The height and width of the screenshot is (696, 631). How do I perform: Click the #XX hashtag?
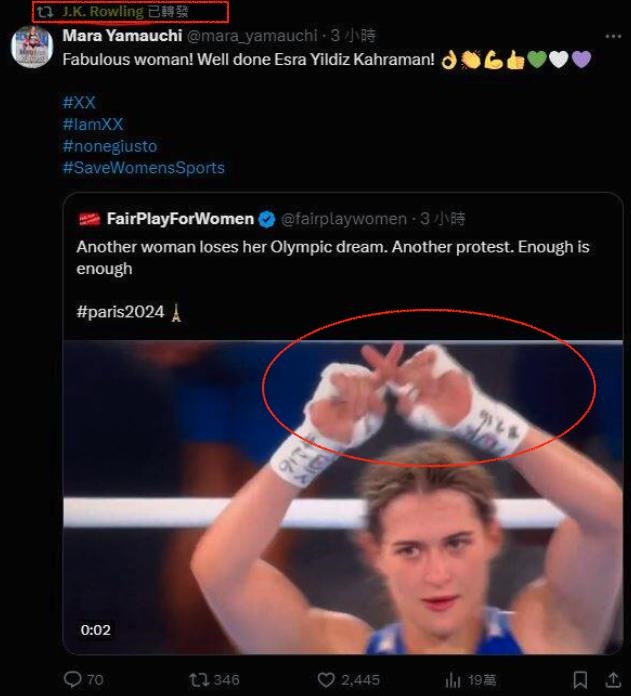tap(79, 102)
